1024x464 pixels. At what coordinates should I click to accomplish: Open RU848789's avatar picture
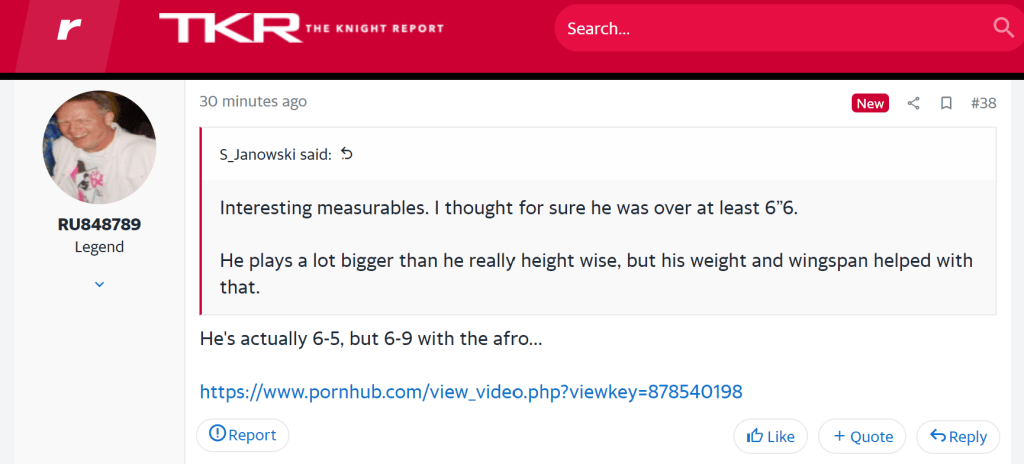(x=99, y=148)
